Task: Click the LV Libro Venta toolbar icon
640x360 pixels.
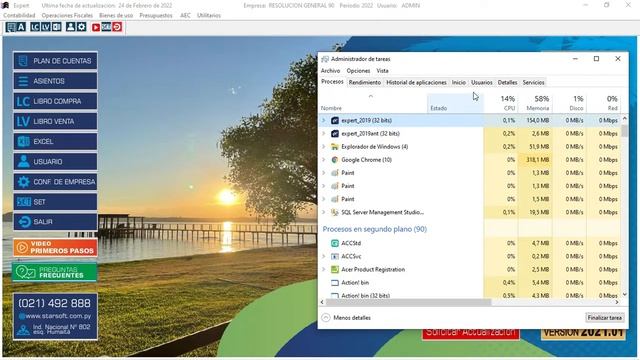Action: (x=46, y=27)
